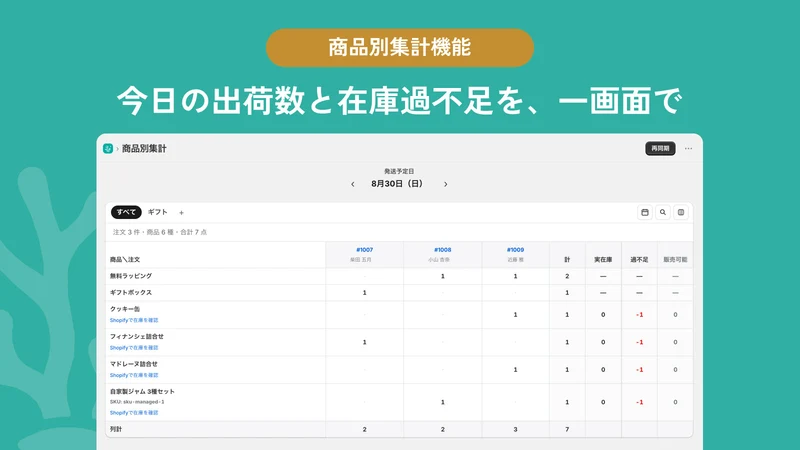Select the 無料ラッピング row name

131,276
